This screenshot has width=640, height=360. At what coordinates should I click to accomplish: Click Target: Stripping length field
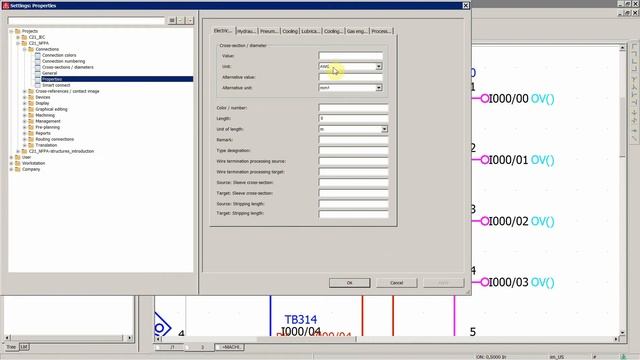tap(353, 214)
